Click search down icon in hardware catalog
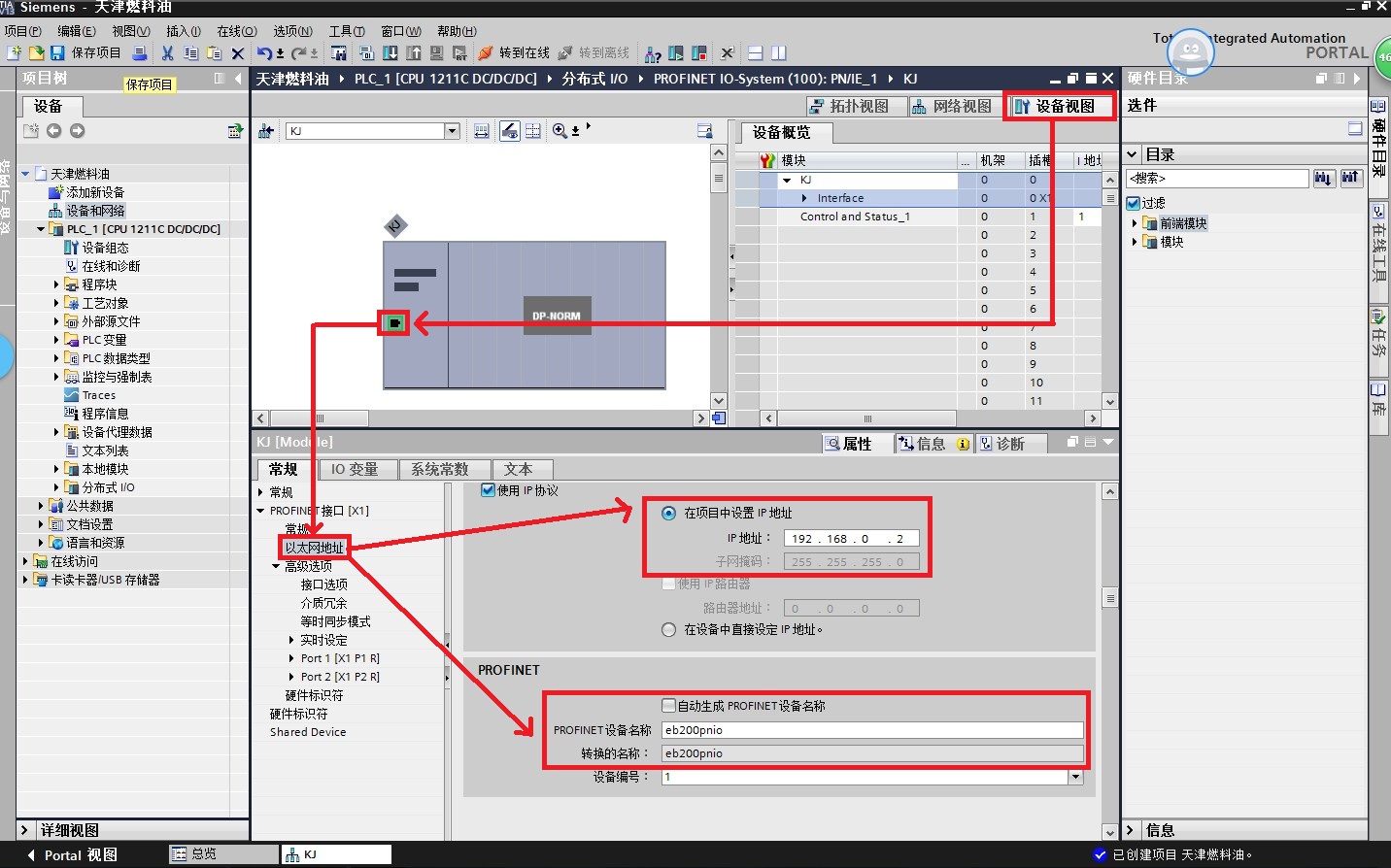Viewport: 1391px width, 868px height. [x=1324, y=178]
